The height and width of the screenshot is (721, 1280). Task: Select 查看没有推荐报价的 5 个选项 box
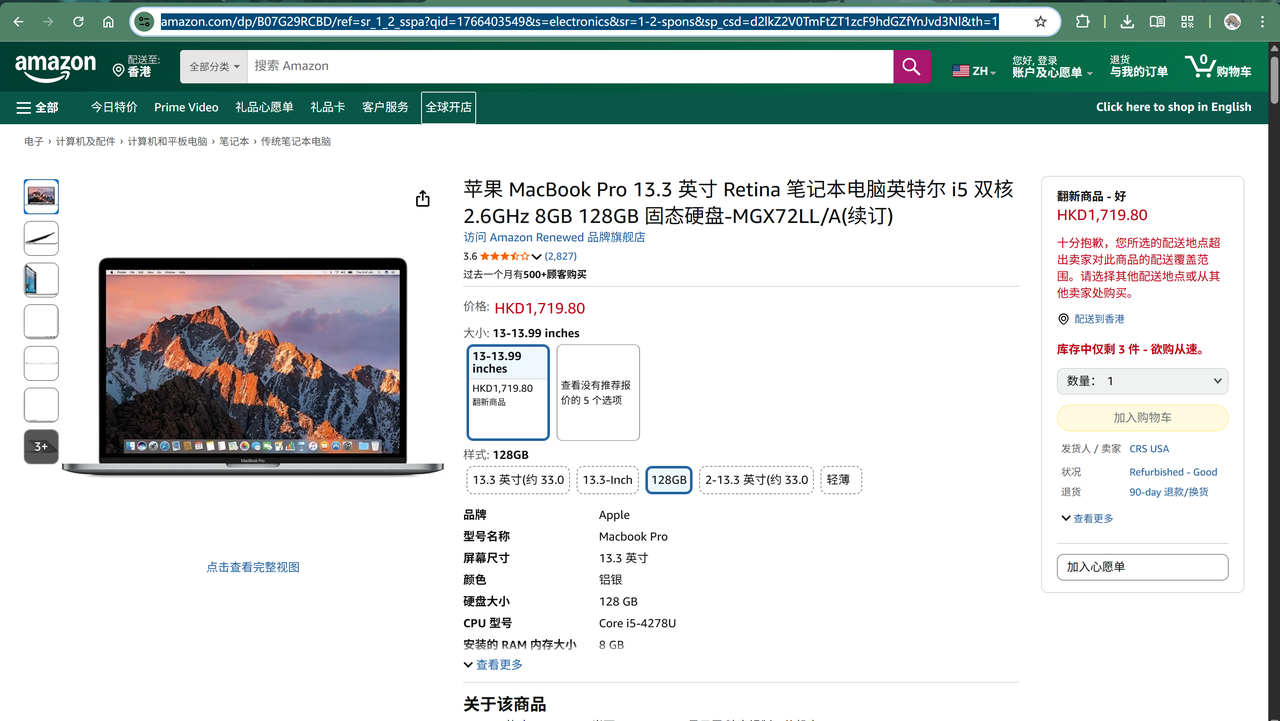(598, 392)
